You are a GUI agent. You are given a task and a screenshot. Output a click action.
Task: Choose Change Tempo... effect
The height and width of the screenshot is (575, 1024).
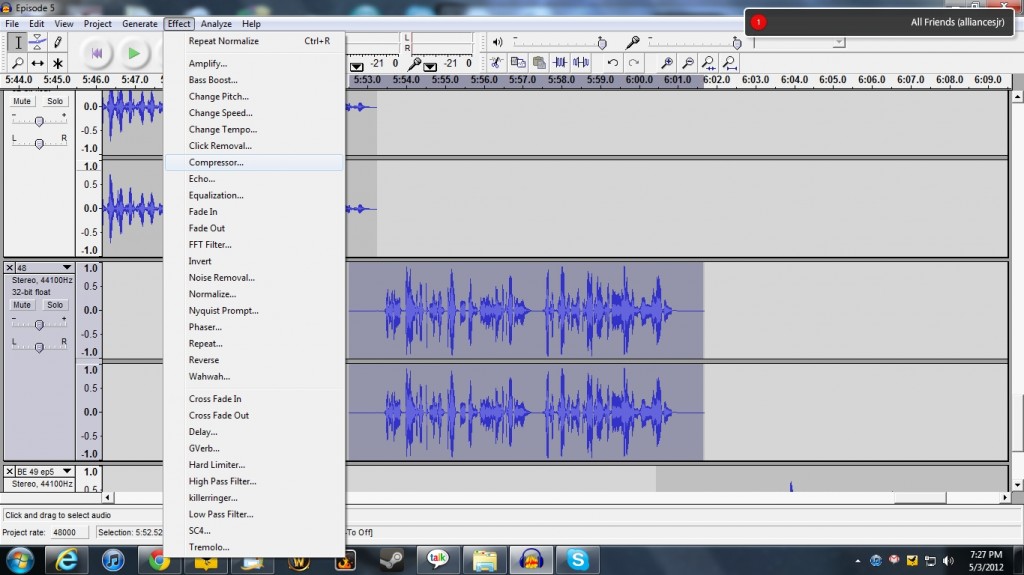click(254, 129)
